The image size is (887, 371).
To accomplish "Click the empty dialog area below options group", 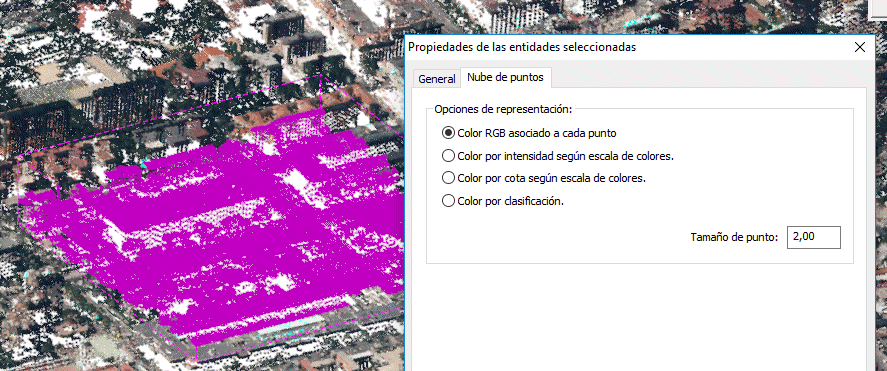I will pos(639,317).
